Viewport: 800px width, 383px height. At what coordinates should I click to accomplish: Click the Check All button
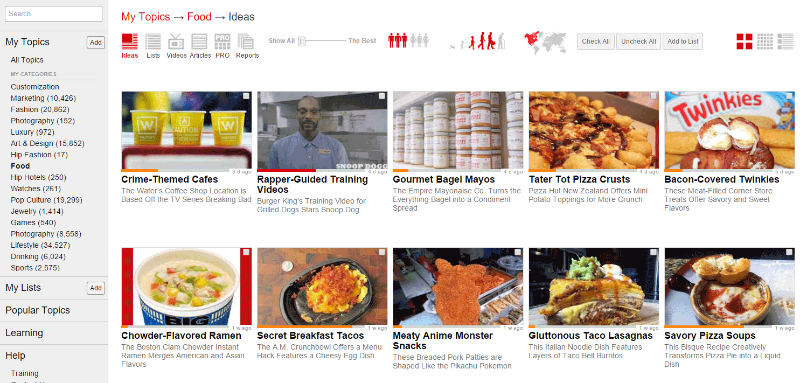pyautogui.click(x=595, y=41)
